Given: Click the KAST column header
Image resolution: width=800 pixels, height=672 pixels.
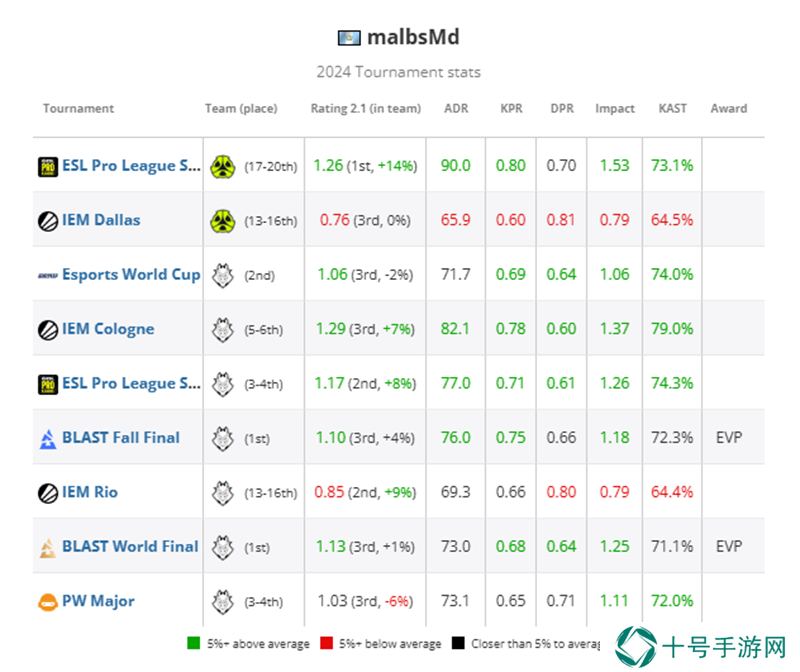Looking at the screenshot, I should tap(672, 109).
